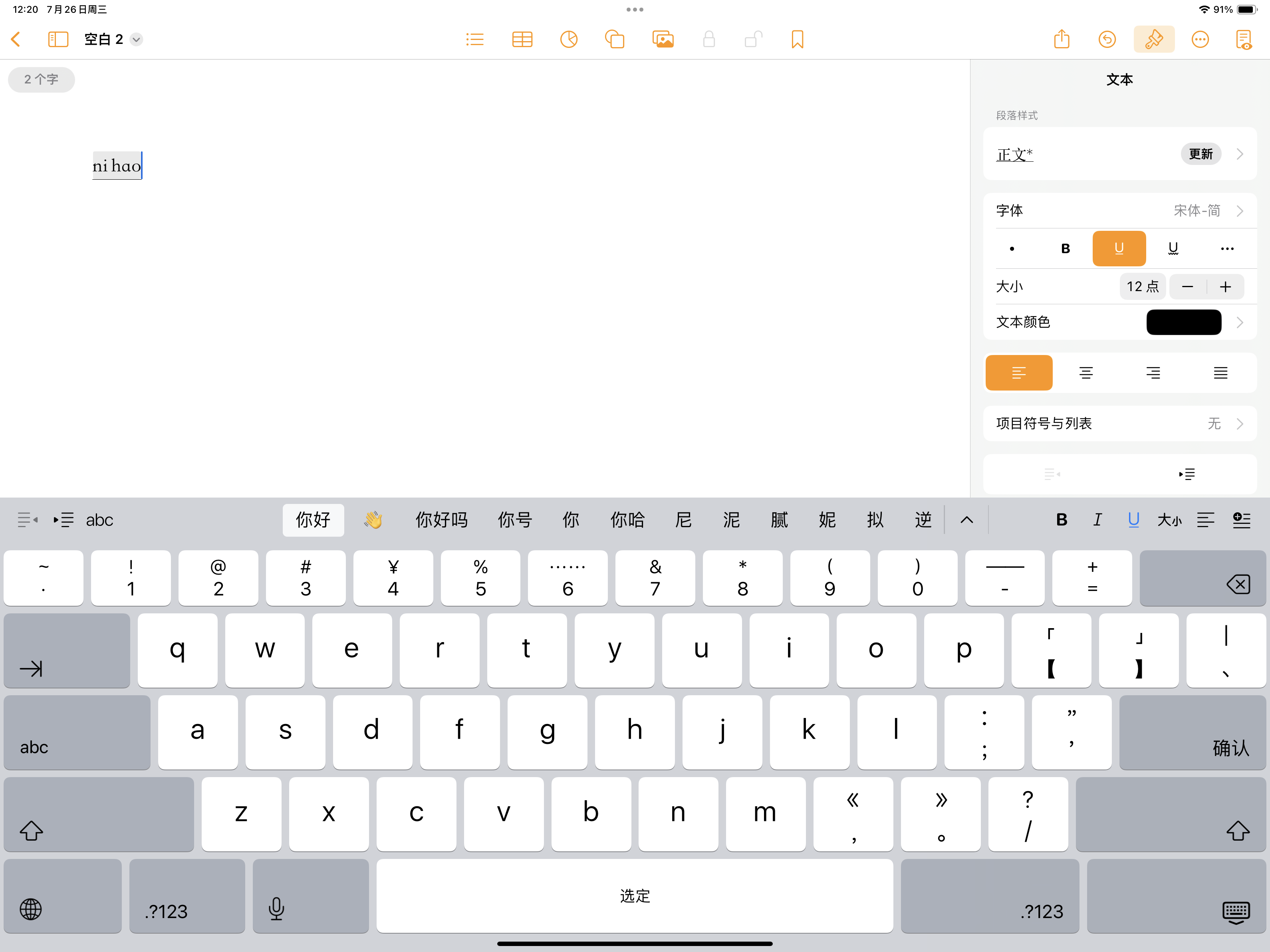Image resolution: width=1270 pixels, height=952 pixels.
Task: Choose the 你好吗 candidate suggestion
Action: (441, 520)
